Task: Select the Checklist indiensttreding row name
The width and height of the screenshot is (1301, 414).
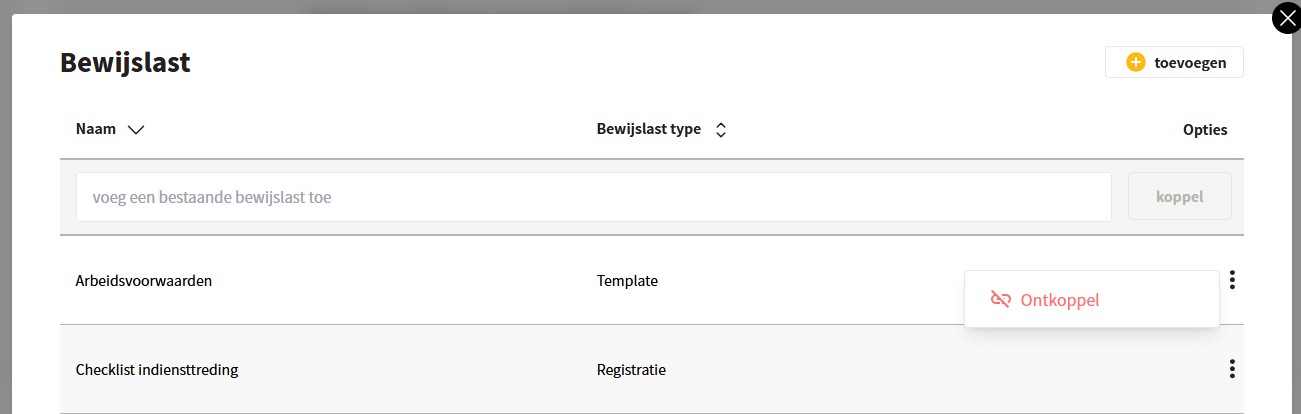Action: click(x=157, y=370)
